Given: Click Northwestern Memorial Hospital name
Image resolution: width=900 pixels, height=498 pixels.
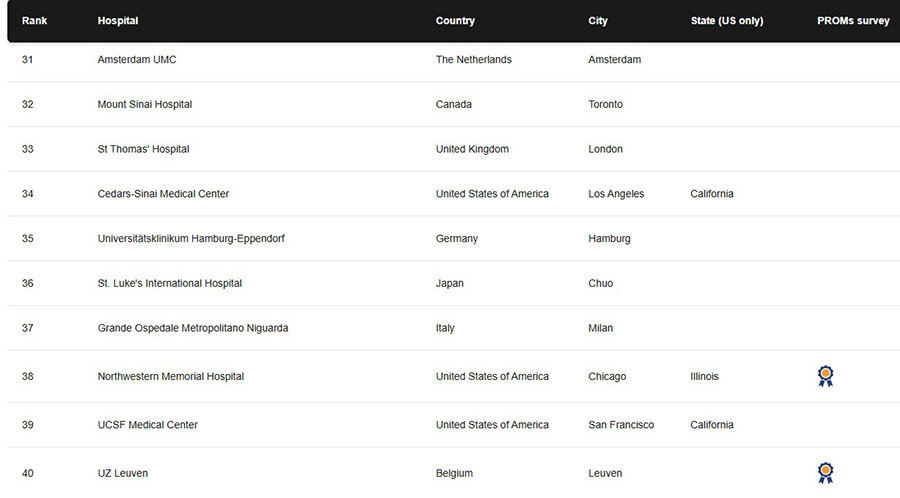Looking at the screenshot, I should (x=171, y=377).
